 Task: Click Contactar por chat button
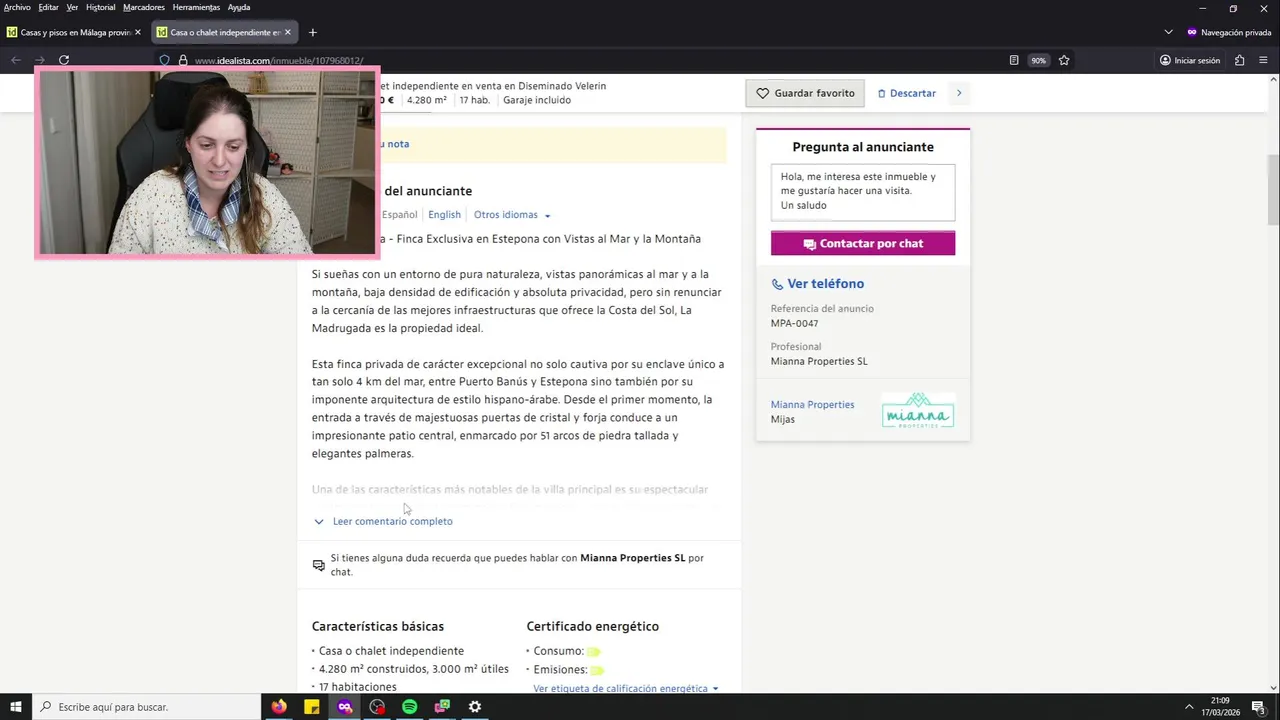coord(863,243)
